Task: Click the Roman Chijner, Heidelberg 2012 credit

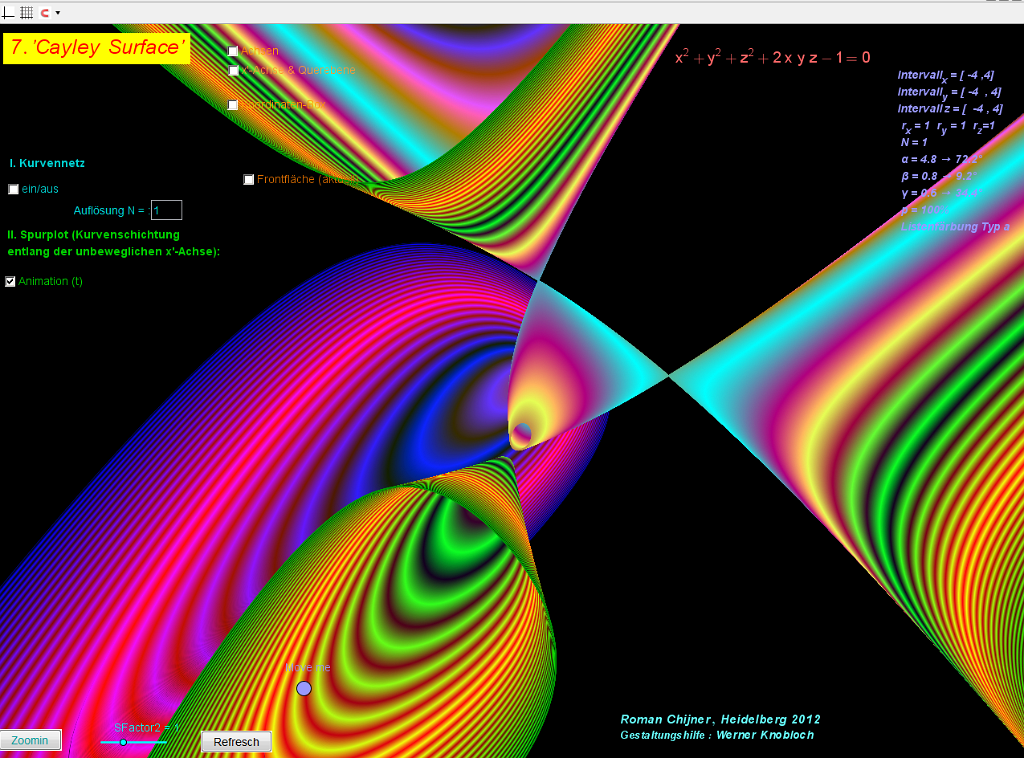Action: pyautogui.click(x=720, y=719)
